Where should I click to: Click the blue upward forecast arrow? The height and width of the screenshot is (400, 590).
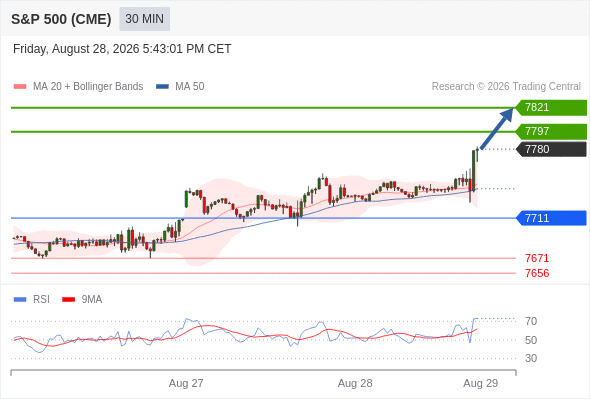point(497,129)
